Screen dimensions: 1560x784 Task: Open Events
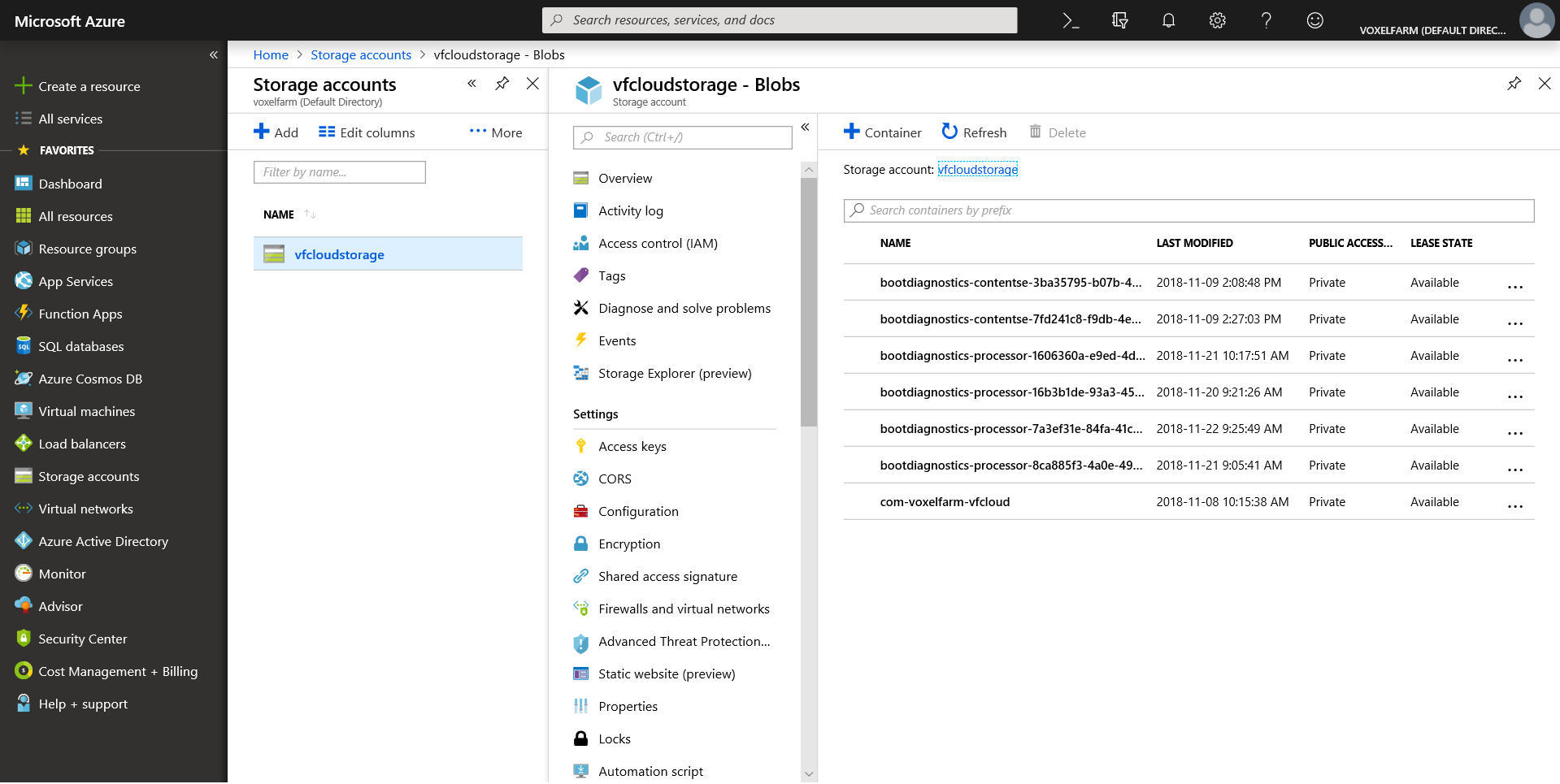coord(617,340)
